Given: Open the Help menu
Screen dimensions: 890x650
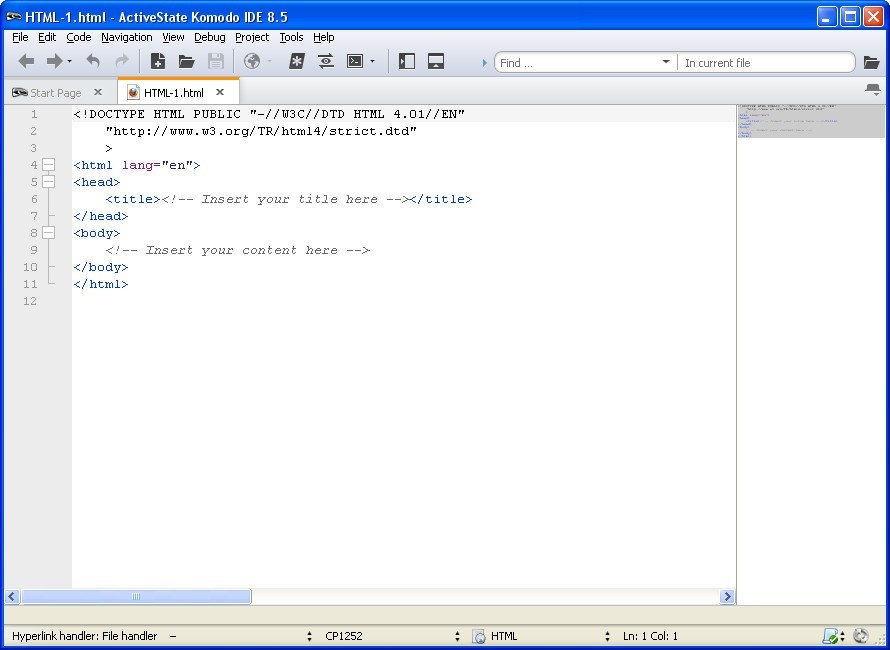Looking at the screenshot, I should (x=324, y=37).
